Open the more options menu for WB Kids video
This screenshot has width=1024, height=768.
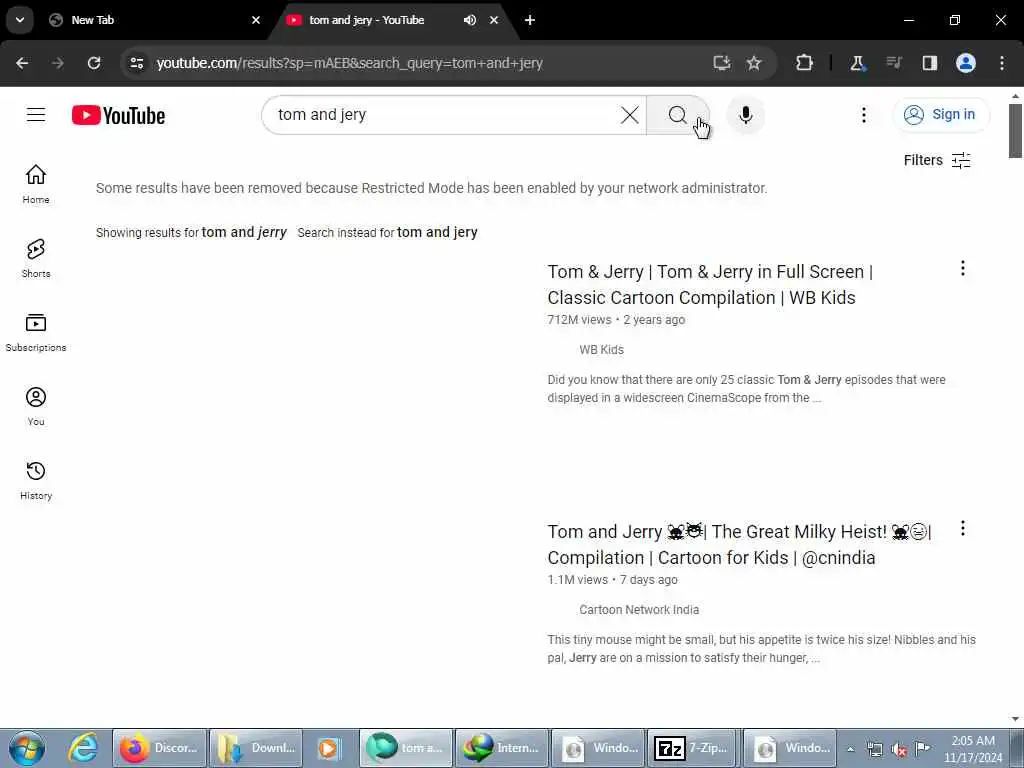[x=963, y=268]
